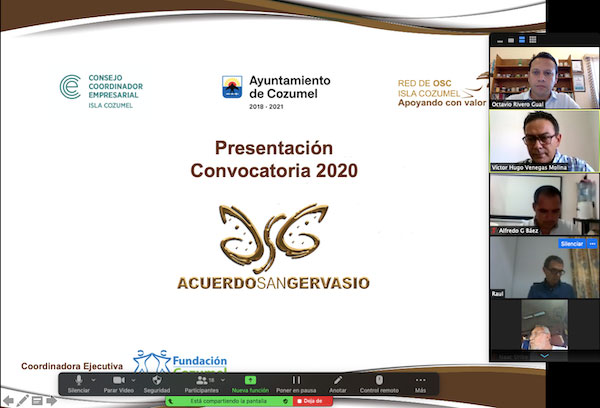Mute microphone with the Silenciar toolbar icon
Viewport: 600px width, 408px height.
79,384
